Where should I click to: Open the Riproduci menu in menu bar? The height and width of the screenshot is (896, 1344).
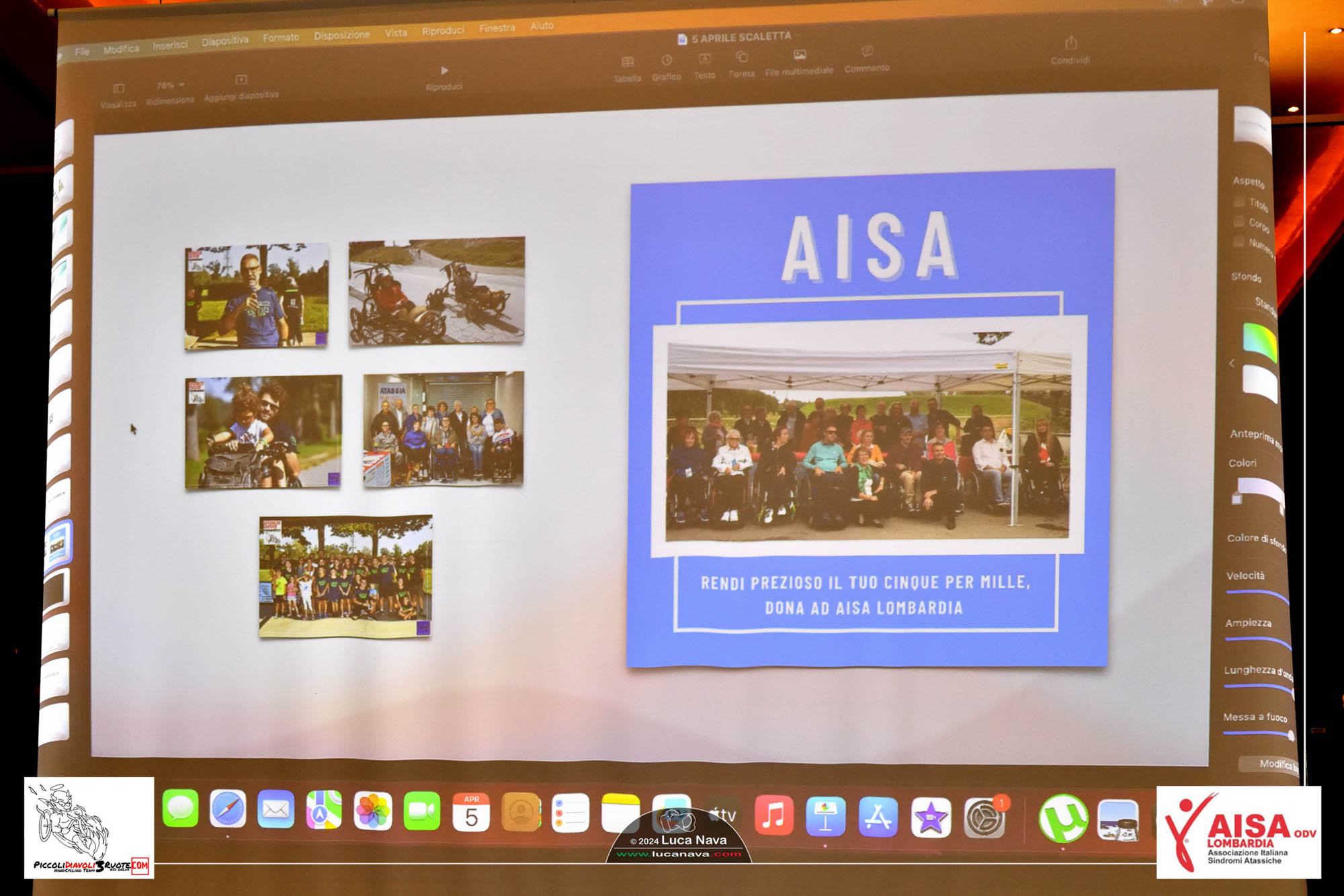click(x=443, y=30)
